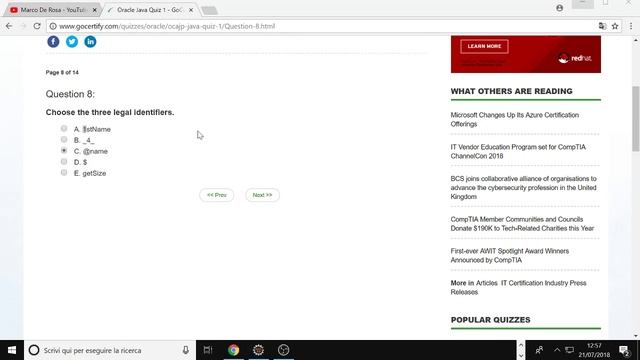The image size is (640, 360).
Task: Open People icon in system tray
Action: pos(539,350)
